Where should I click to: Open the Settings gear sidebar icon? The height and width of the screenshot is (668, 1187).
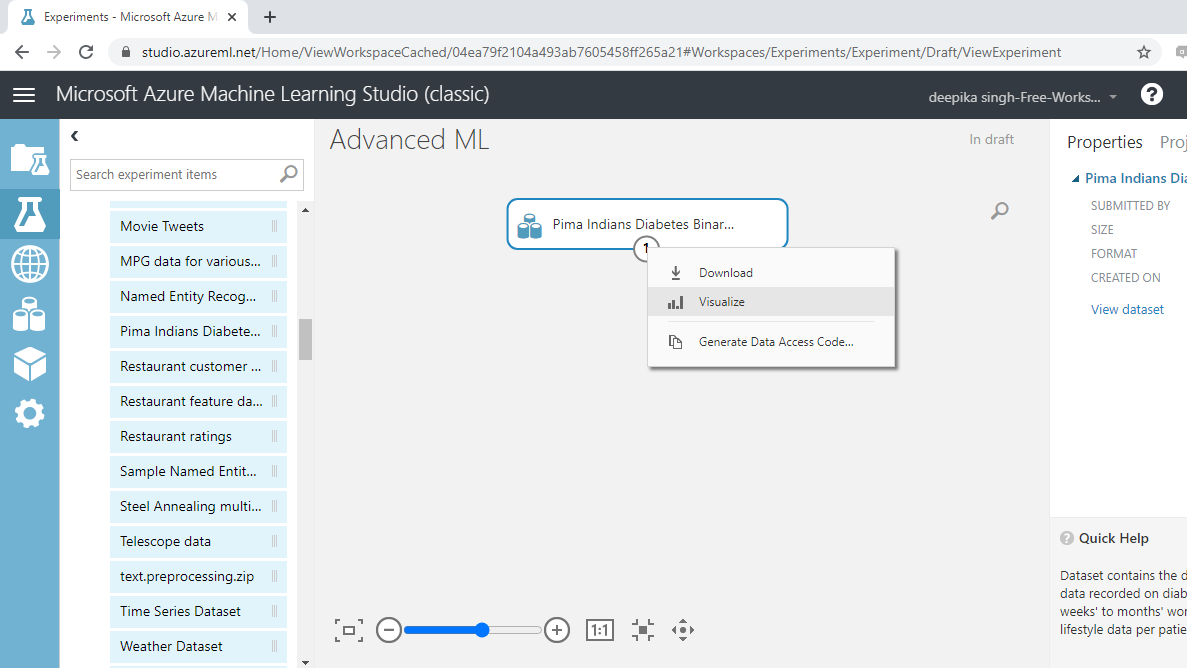pyautogui.click(x=30, y=414)
